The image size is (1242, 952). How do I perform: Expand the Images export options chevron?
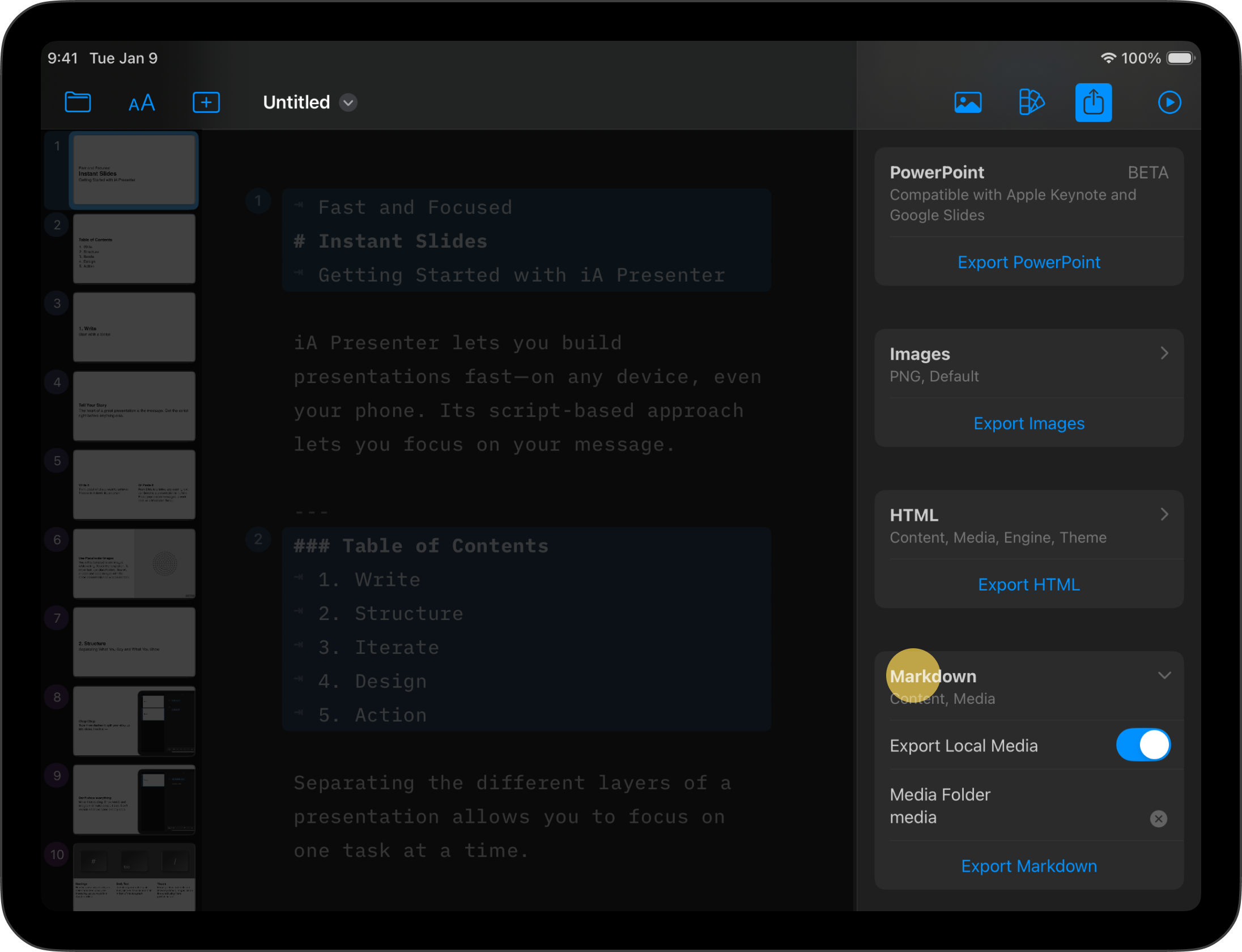coord(1164,353)
